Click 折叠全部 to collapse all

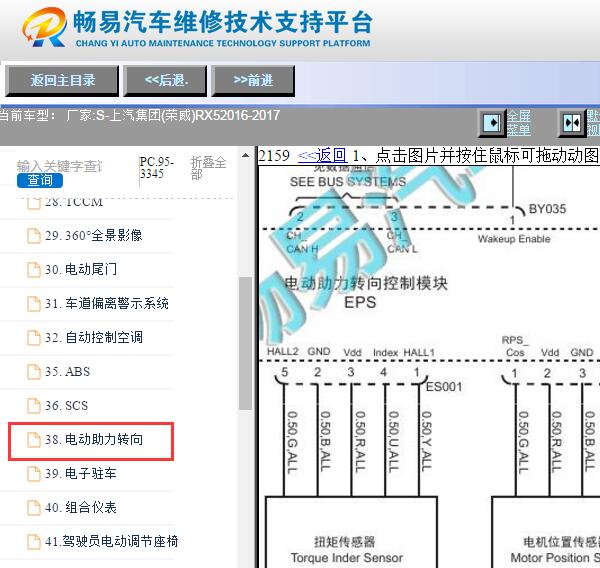(x=208, y=168)
